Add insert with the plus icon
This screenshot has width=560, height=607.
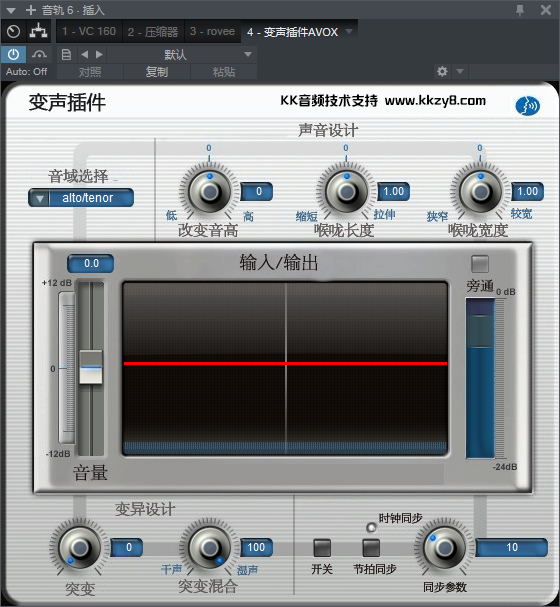pyautogui.click(x=31, y=10)
